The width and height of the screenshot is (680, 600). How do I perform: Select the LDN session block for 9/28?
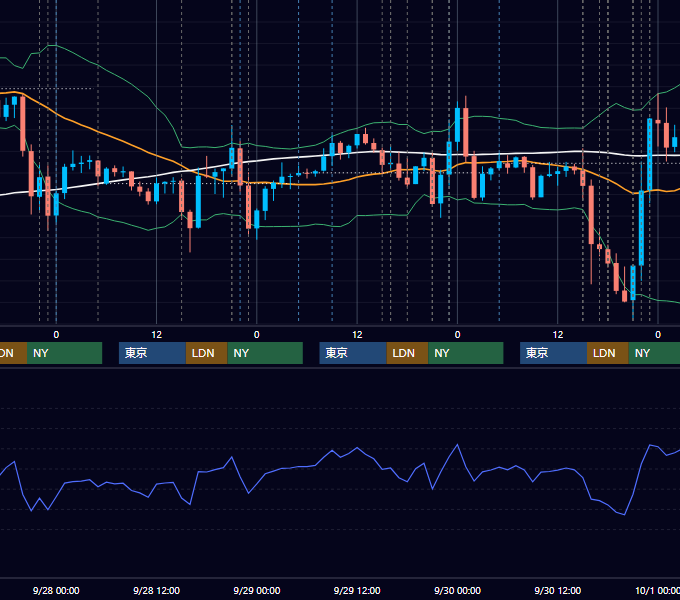[x=206, y=353]
